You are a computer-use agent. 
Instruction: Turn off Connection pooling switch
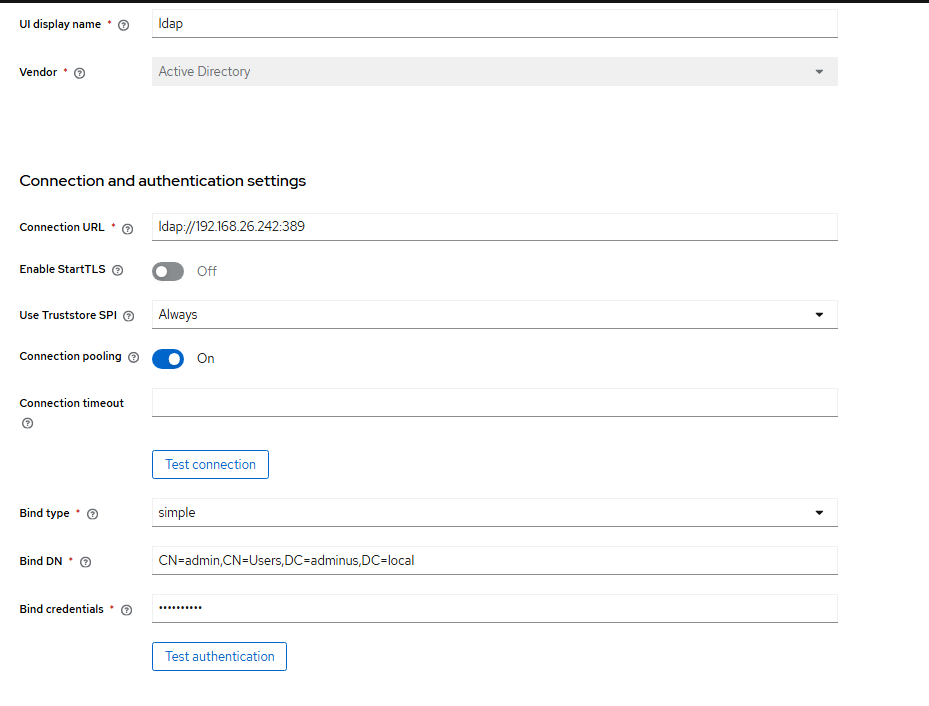[x=168, y=358]
